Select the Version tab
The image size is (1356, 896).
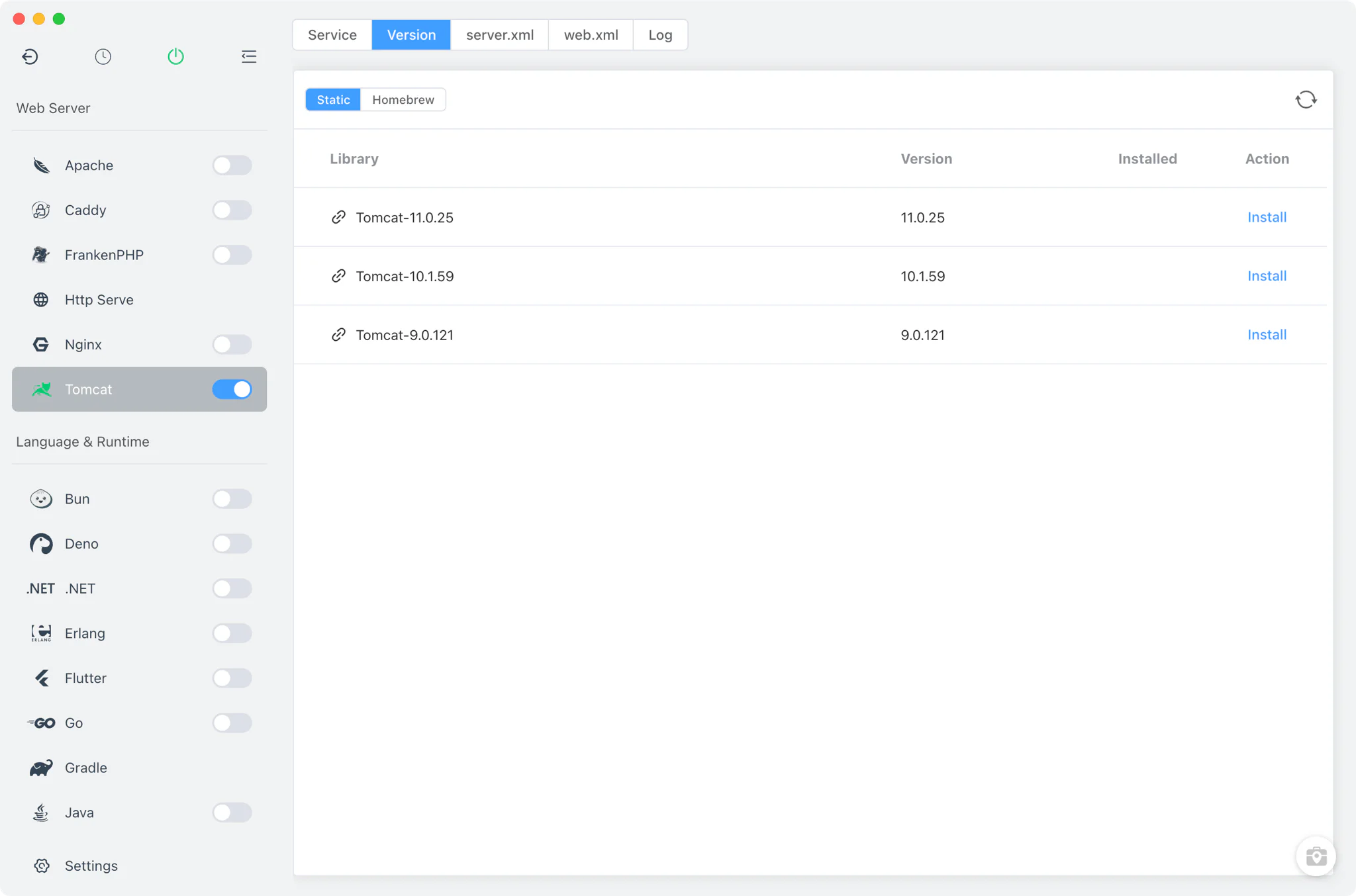click(x=411, y=34)
